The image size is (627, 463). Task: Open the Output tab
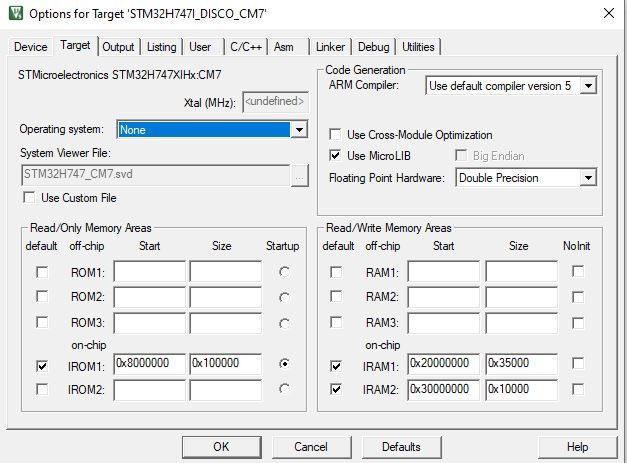click(118, 47)
